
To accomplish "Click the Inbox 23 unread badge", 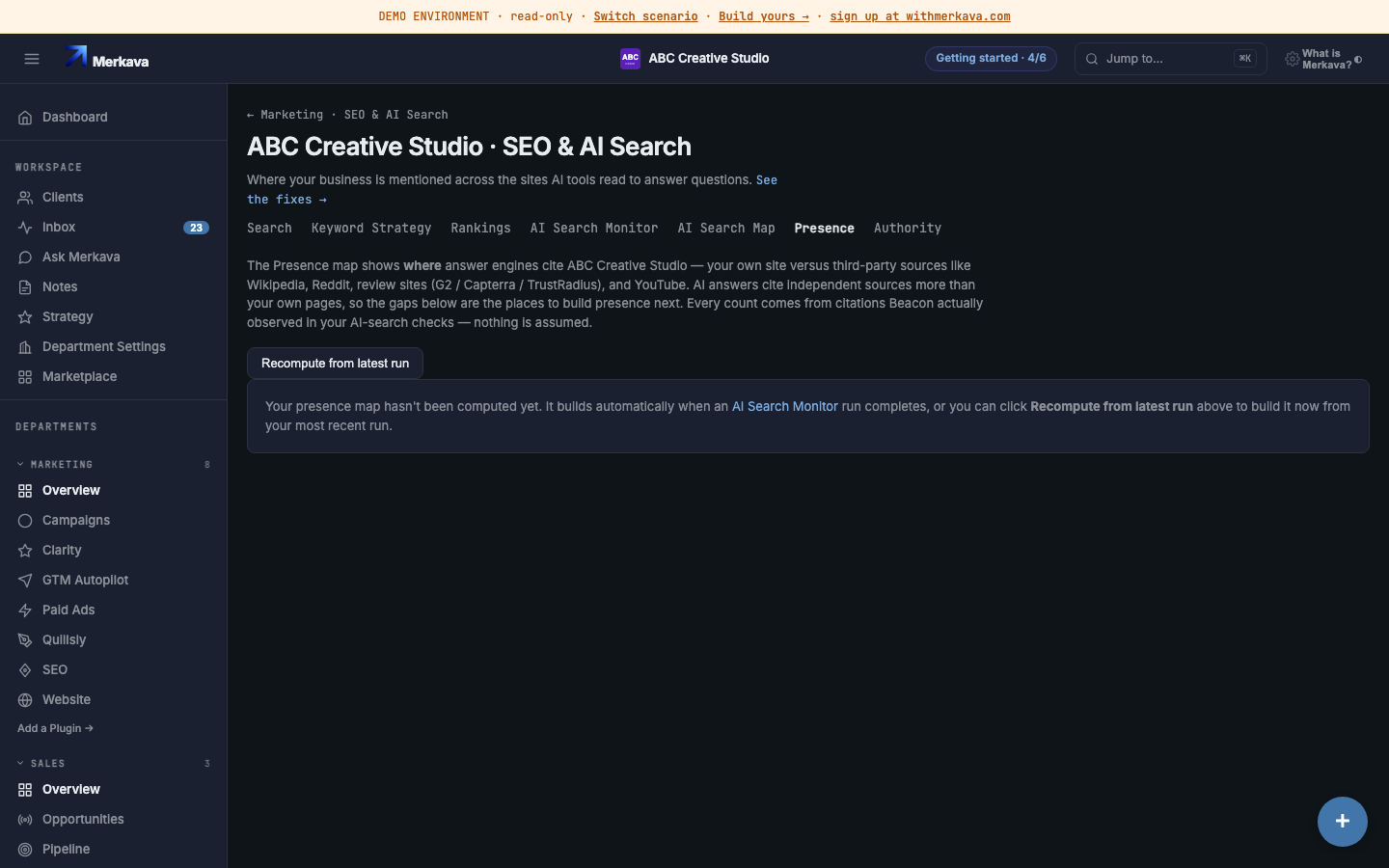I will coord(196,228).
